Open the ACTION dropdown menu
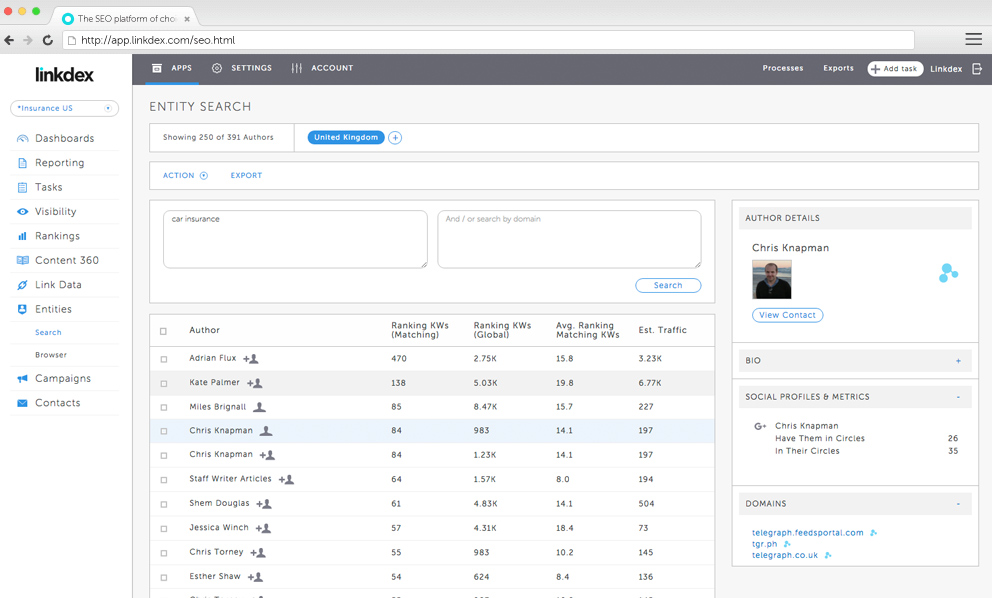The image size is (992, 598). tap(185, 176)
